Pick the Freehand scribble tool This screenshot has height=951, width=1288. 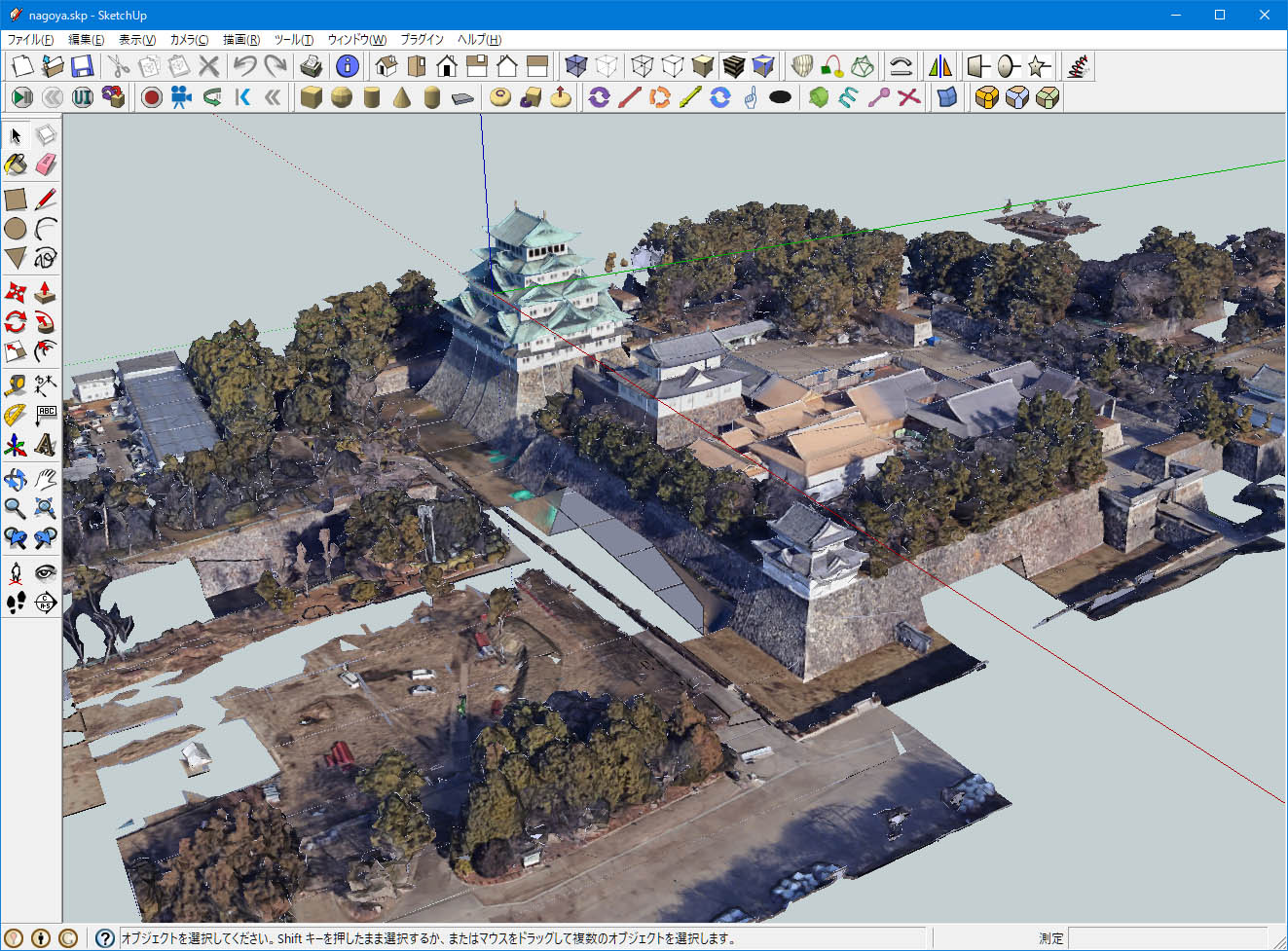click(x=46, y=258)
